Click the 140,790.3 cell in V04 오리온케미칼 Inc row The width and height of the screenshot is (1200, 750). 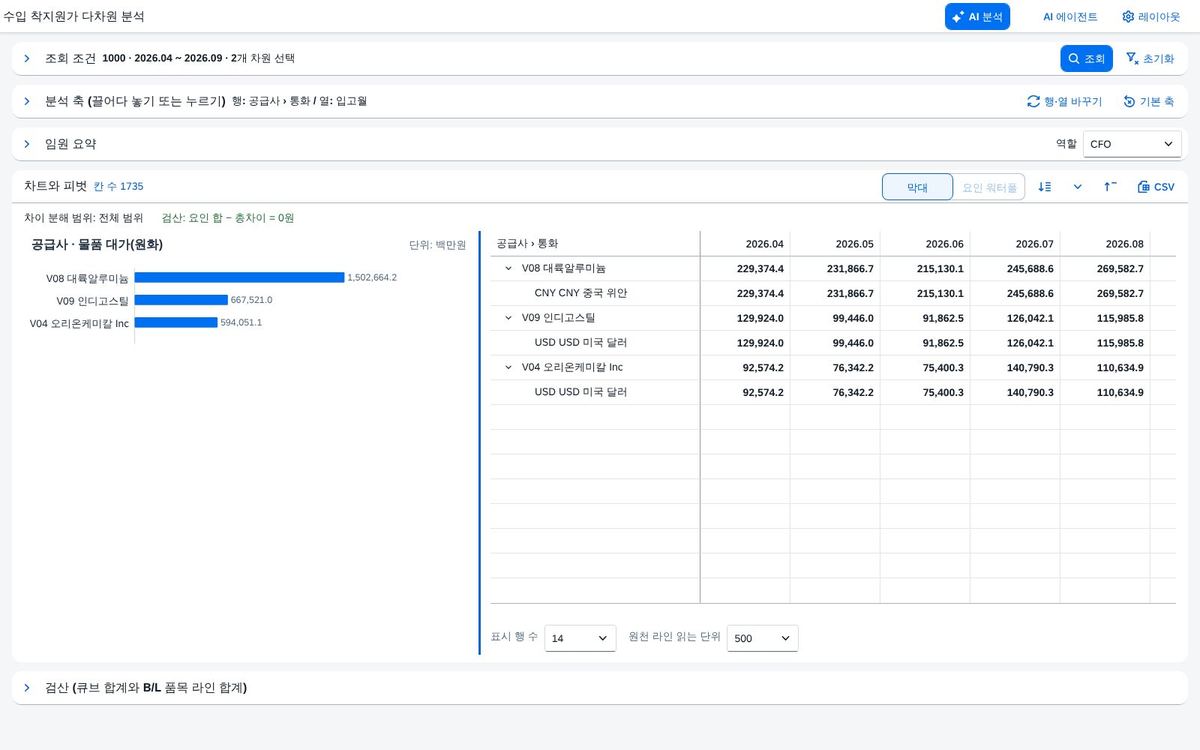click(x=1015, y=367)
